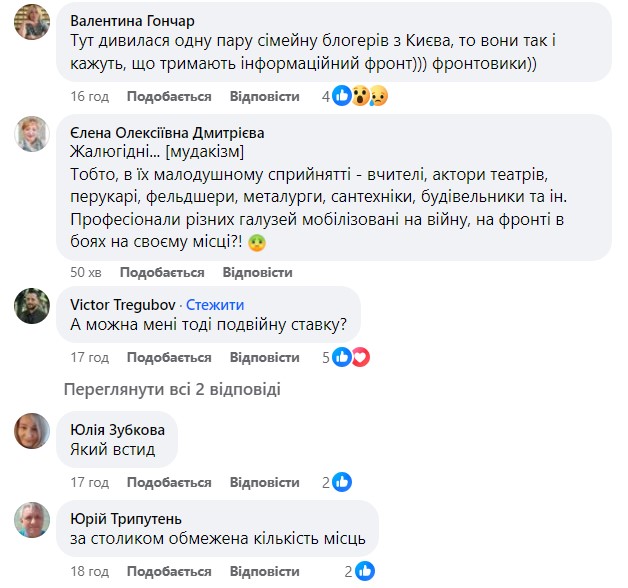Reply to Єлена Олексіївна Дмитрієва's comment
The image size is (628, 588).
tap(258, 272)
